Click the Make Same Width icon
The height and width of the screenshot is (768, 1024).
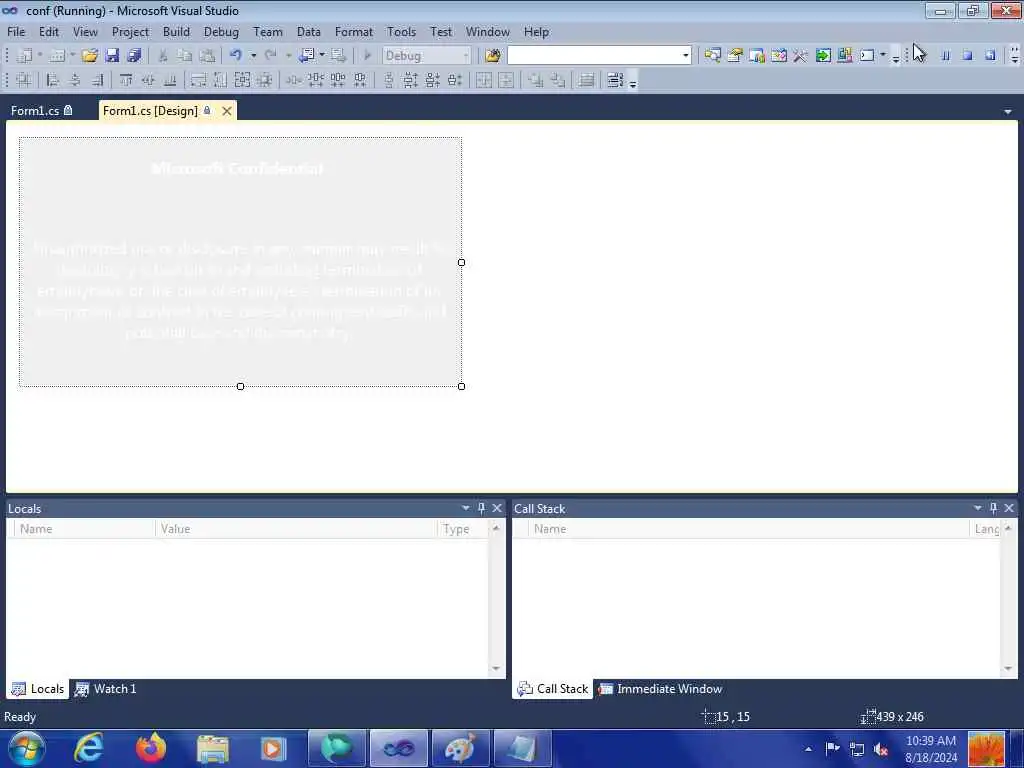point(198,80)
